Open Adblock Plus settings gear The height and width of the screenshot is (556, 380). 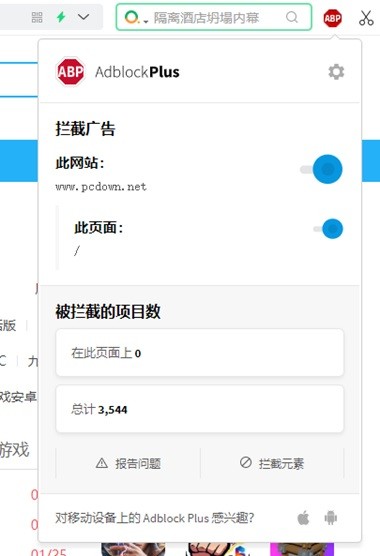[x=336, y=72]
